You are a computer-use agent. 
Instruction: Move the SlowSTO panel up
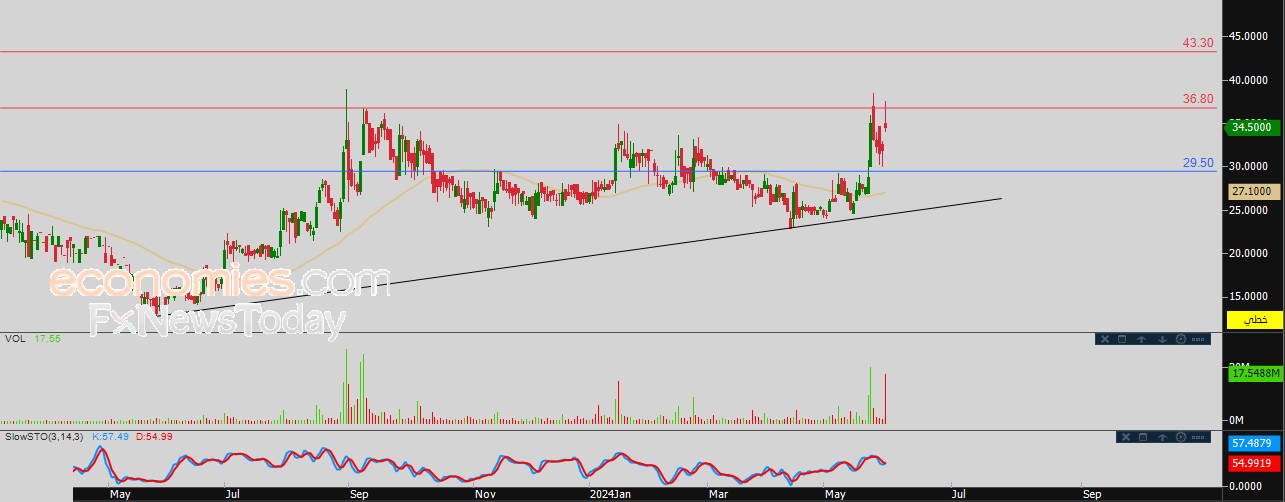(x=1162, y=437)
